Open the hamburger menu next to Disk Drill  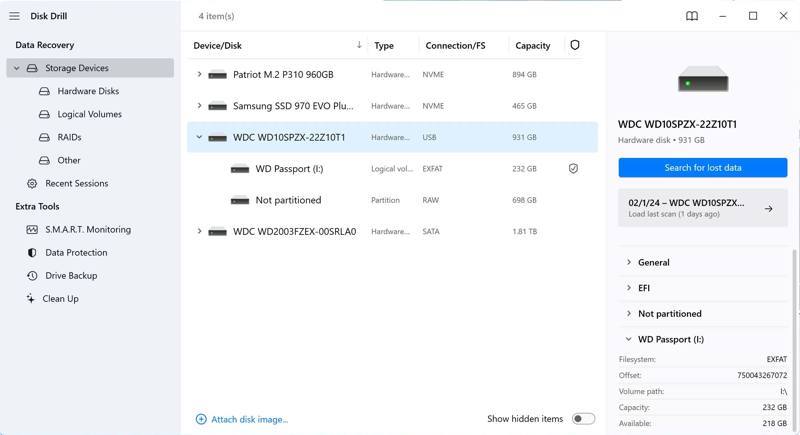(14, 16)
